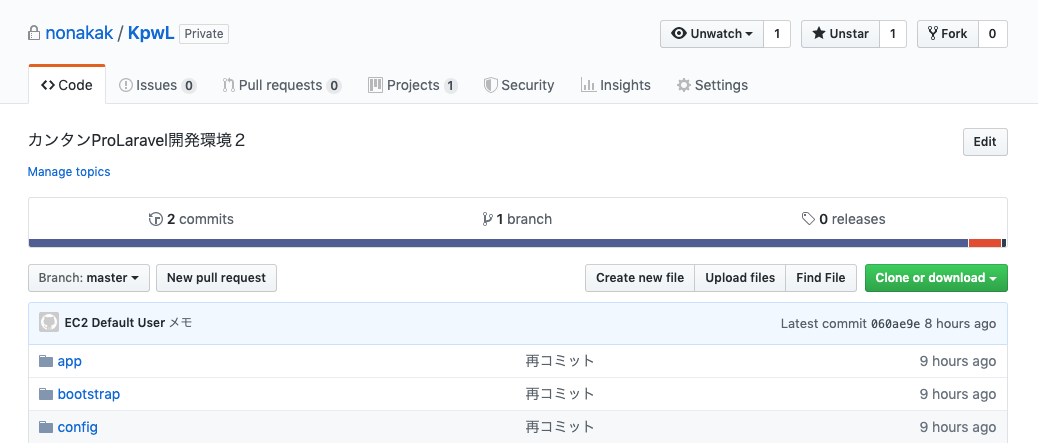Click the EC2 Default User avatar

click(x=49, y=322)
